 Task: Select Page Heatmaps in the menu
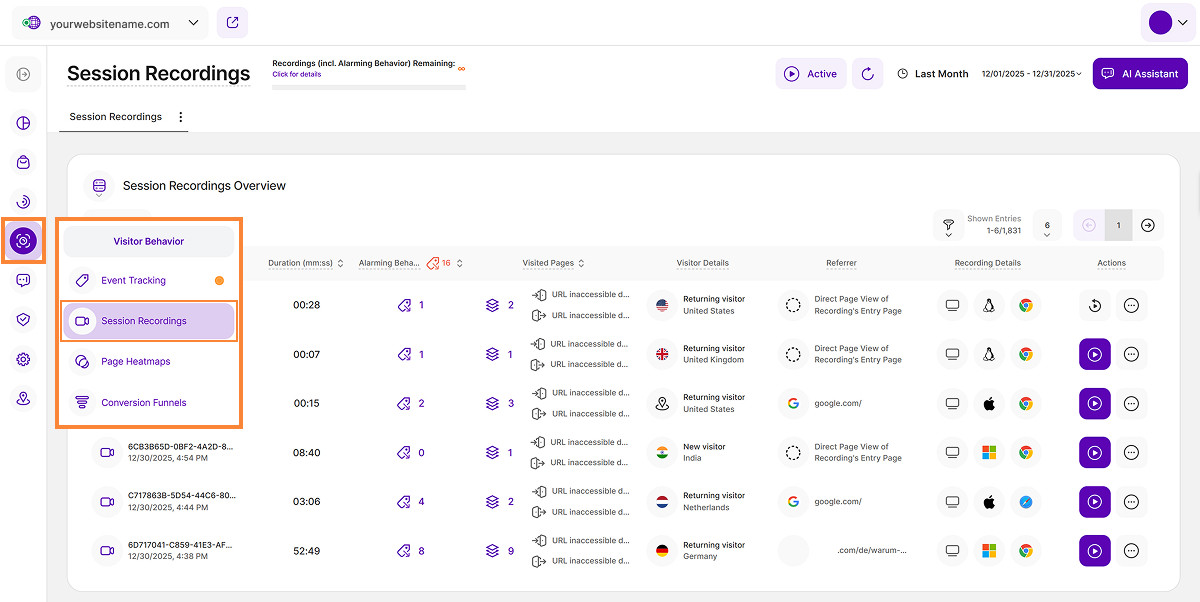coord(135,362)
